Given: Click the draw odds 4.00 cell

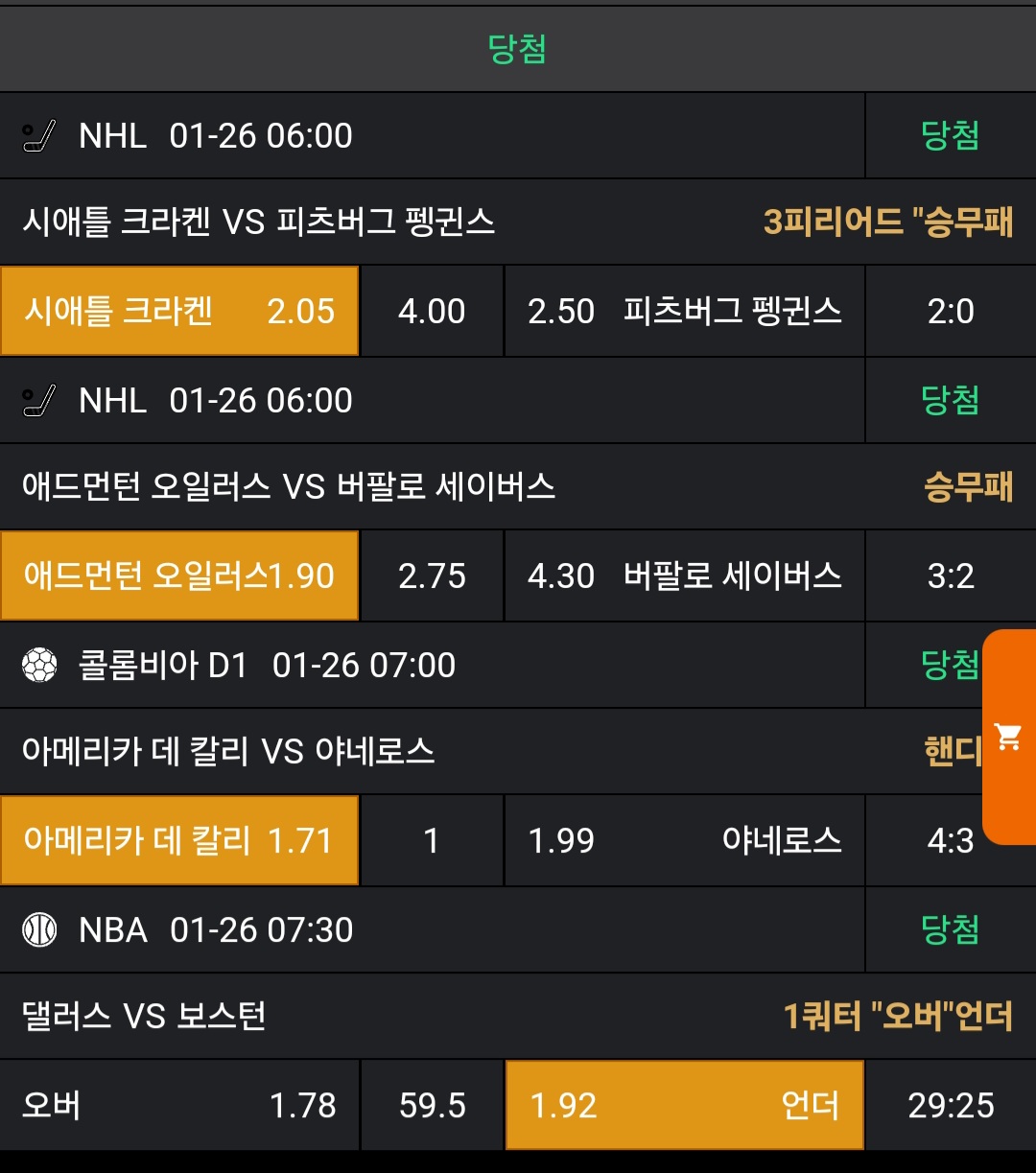Looking at the screenshot, I should pyautogui.click(x=432, y=312).
